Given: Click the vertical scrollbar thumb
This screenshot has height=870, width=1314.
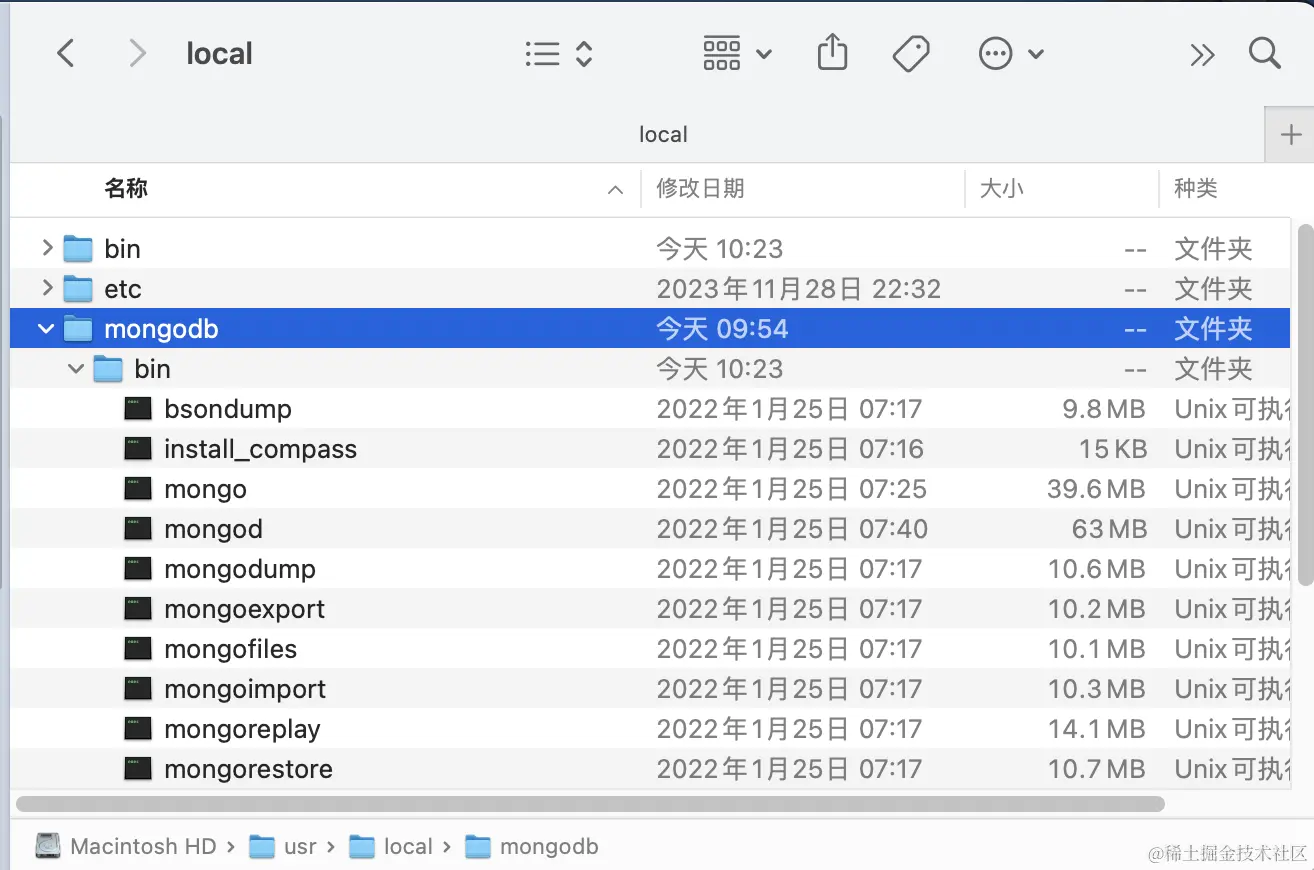Looking at the screenshot, I should click(x=1304, y=405).
